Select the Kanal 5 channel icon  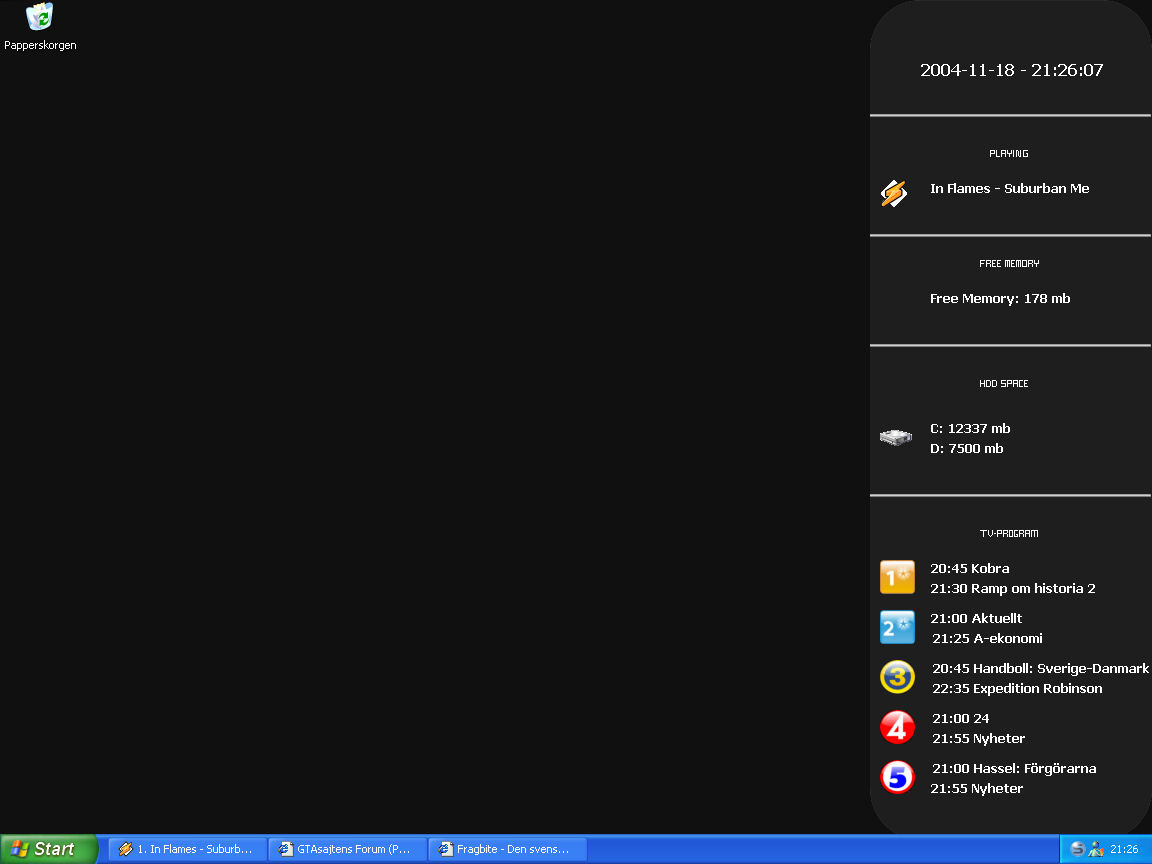(897, 777)
